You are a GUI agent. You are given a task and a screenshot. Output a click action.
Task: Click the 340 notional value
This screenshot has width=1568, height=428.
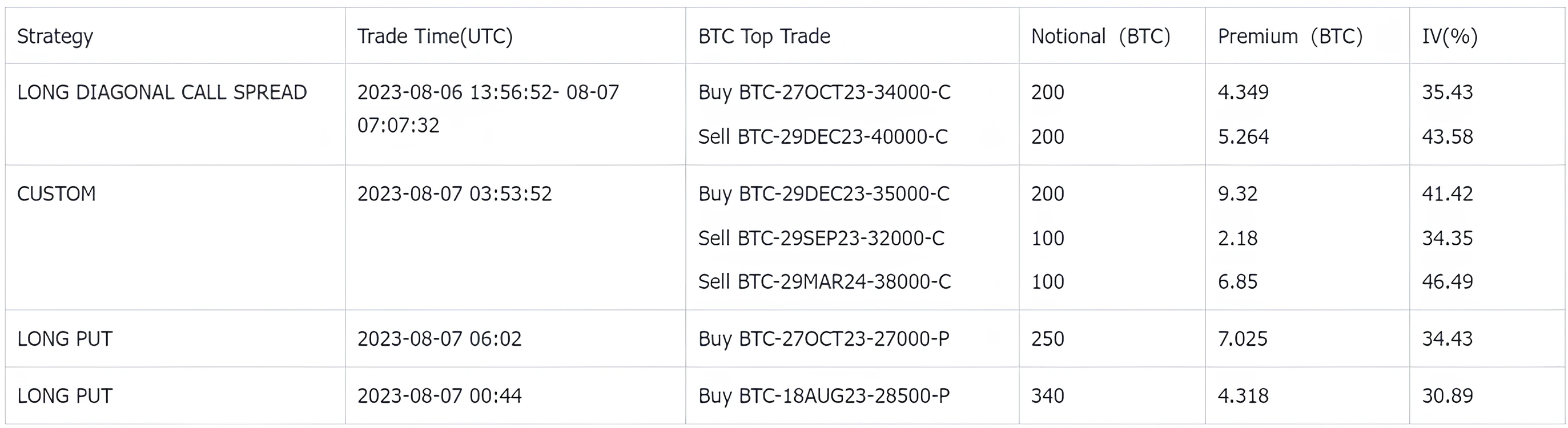pyautogui.click(x=1048, y=396)
